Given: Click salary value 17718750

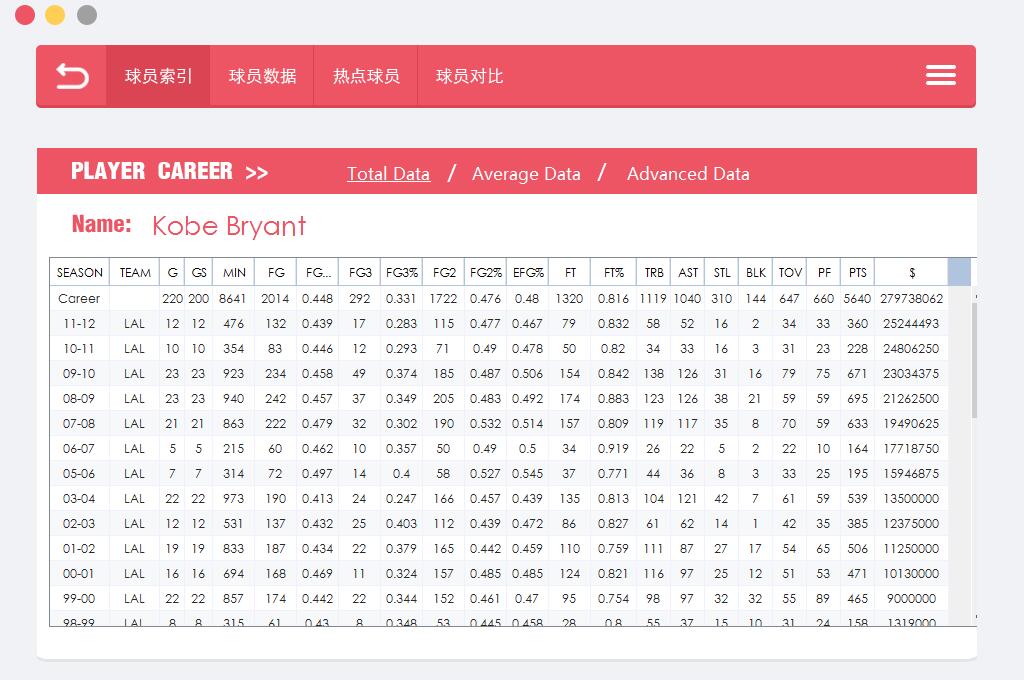Looking at the screenshot, I should [911, 449].
